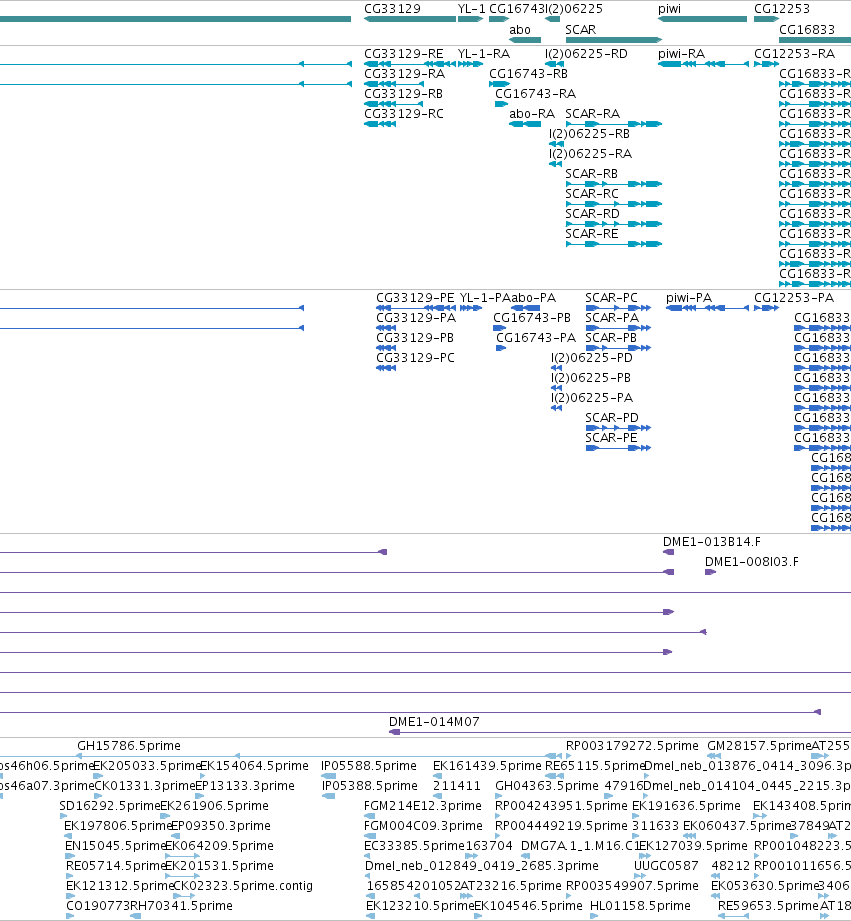Screen dimensions: 851x921
Task: Select protein label SCAR-PC
Action: point(611,298)
